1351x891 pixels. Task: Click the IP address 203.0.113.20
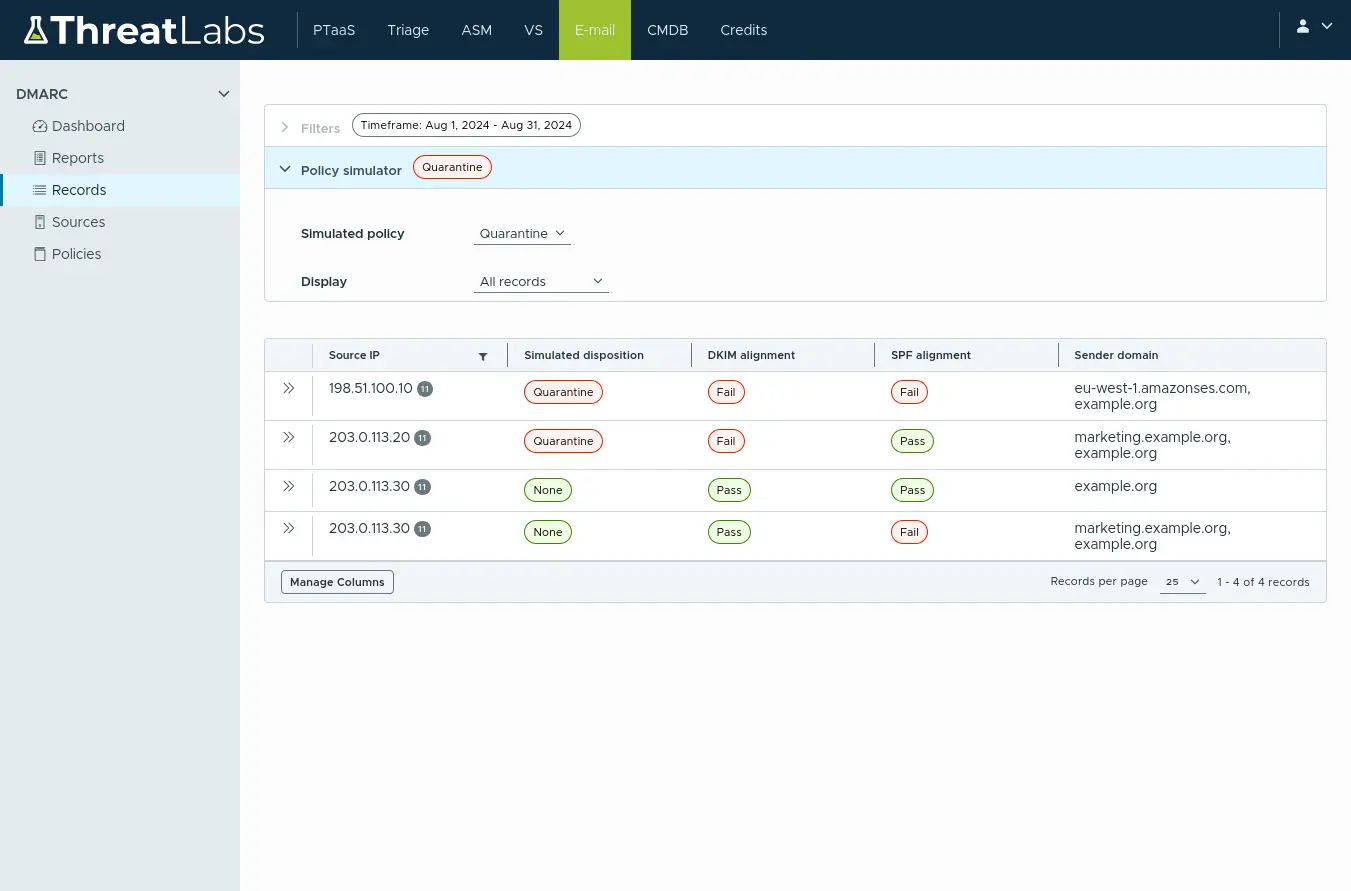(369, 437)
